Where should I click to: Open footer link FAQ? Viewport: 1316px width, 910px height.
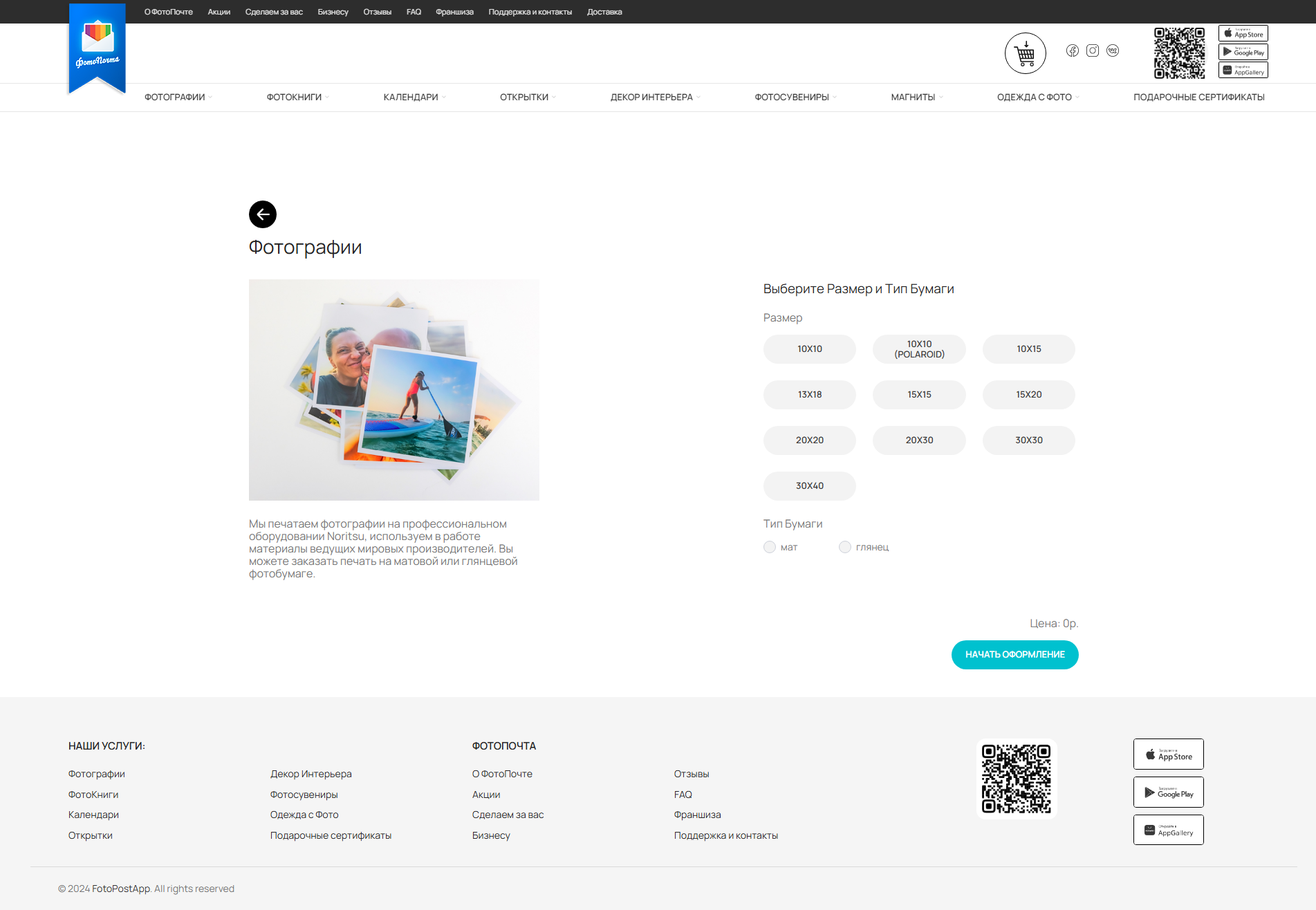click(x=683, y=795)
